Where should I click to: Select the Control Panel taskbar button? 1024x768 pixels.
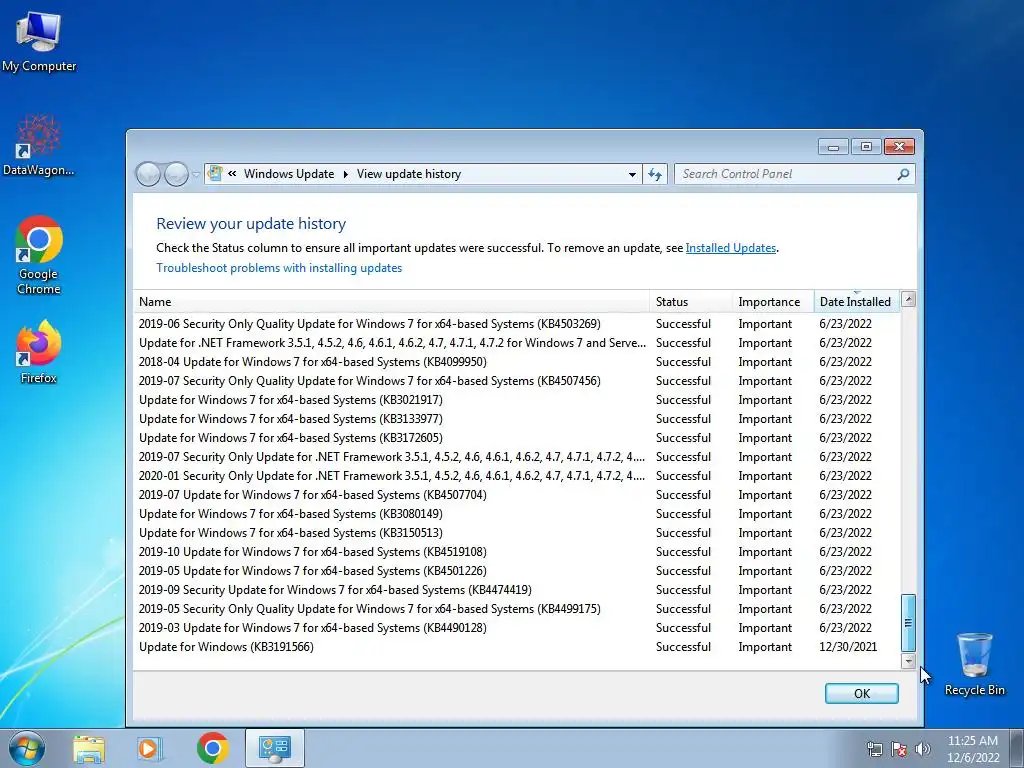coord(274,748)
